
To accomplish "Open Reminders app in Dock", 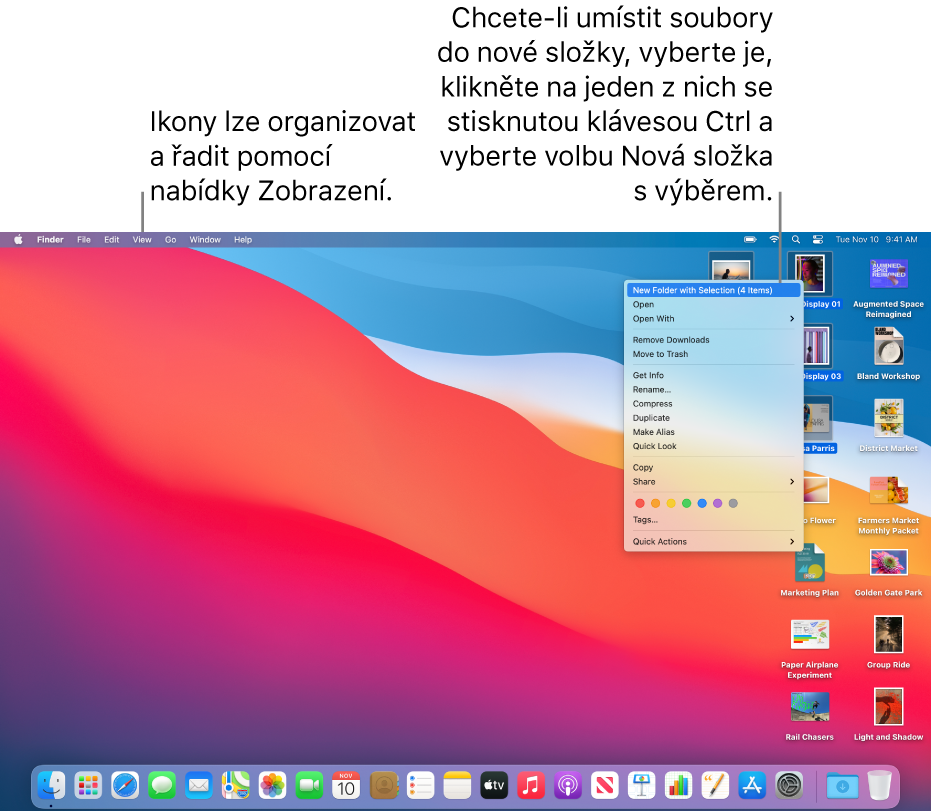I will pos(420,785).
